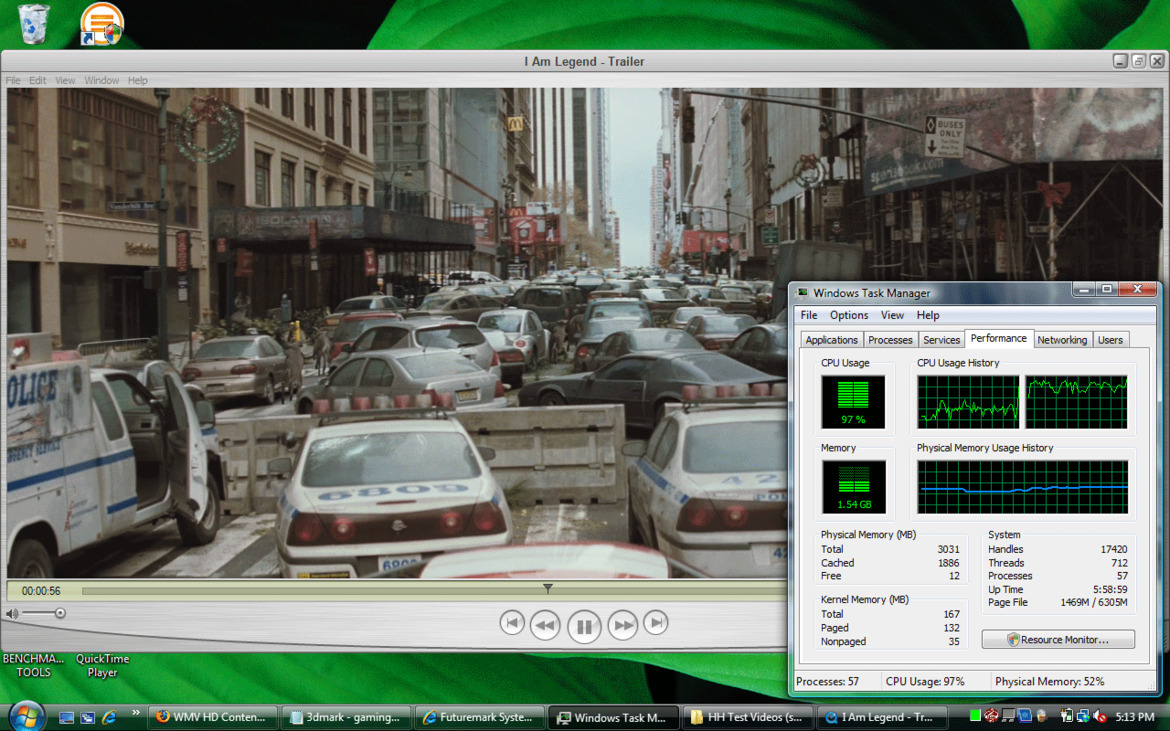This screenshot has height=731, width=1170.
Task: Click green CPU meter tray icon
Action: pyautogui.click(x=975, y=717)
